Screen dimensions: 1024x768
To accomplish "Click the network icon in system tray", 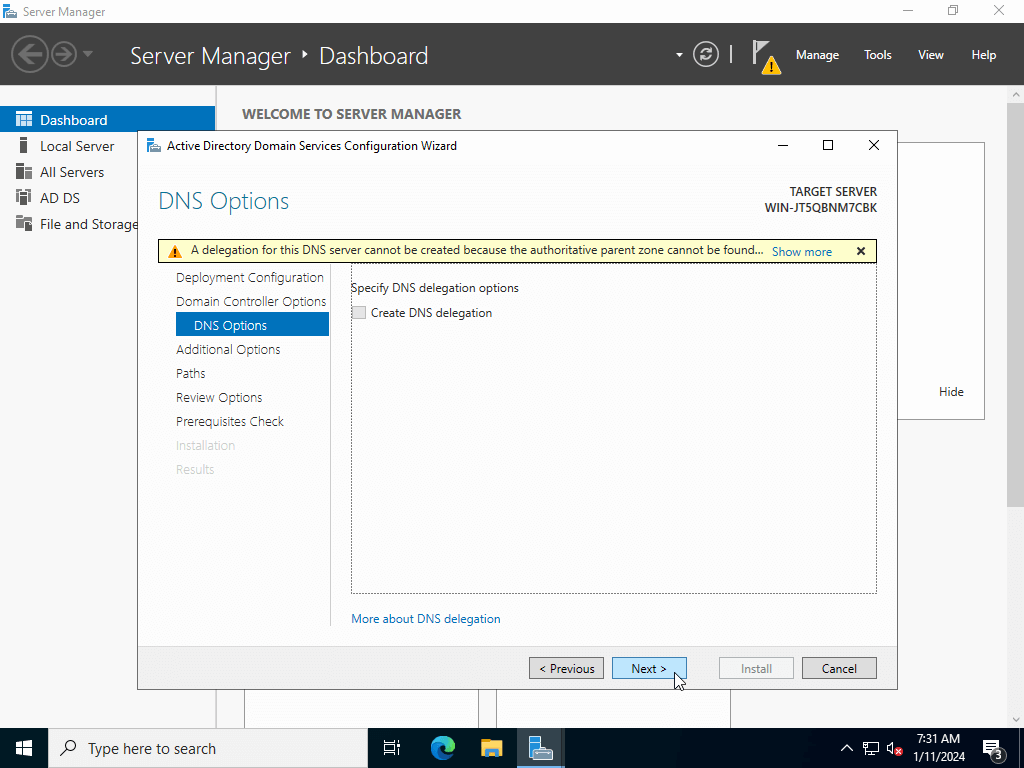I will (x=871, y=748).
